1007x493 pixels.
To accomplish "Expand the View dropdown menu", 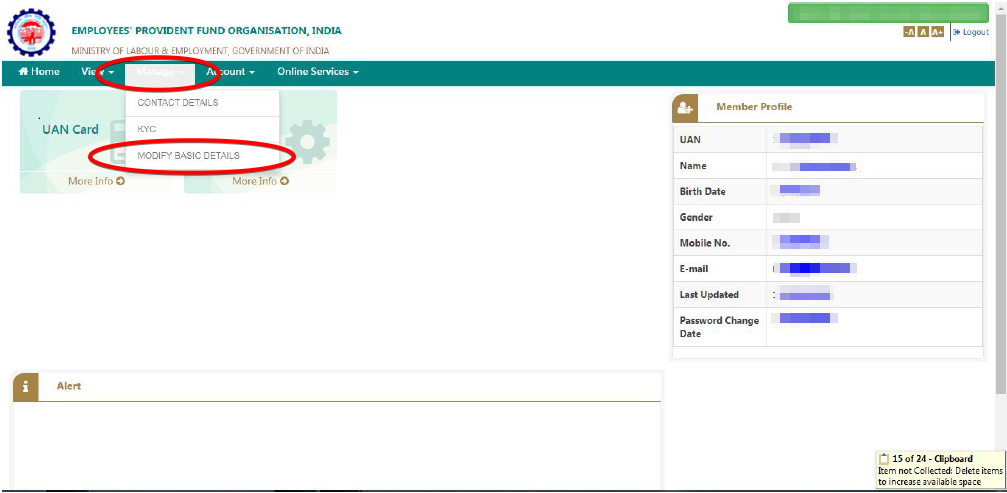I will [98, 72].
